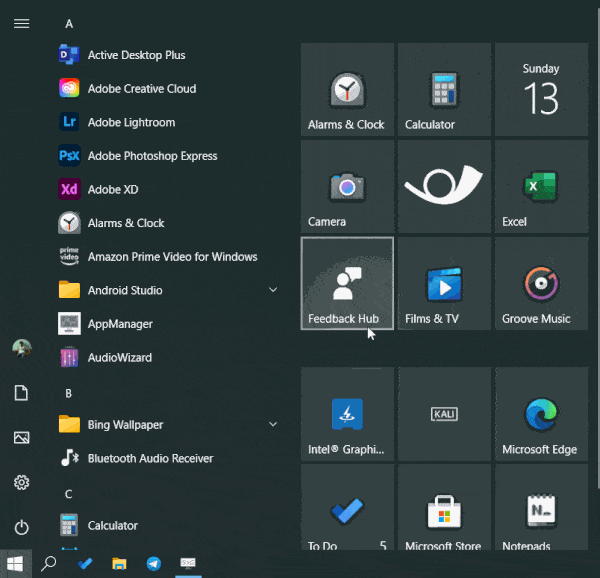Launch the Camera tile

pyautogui.click(x=347, y=186)
